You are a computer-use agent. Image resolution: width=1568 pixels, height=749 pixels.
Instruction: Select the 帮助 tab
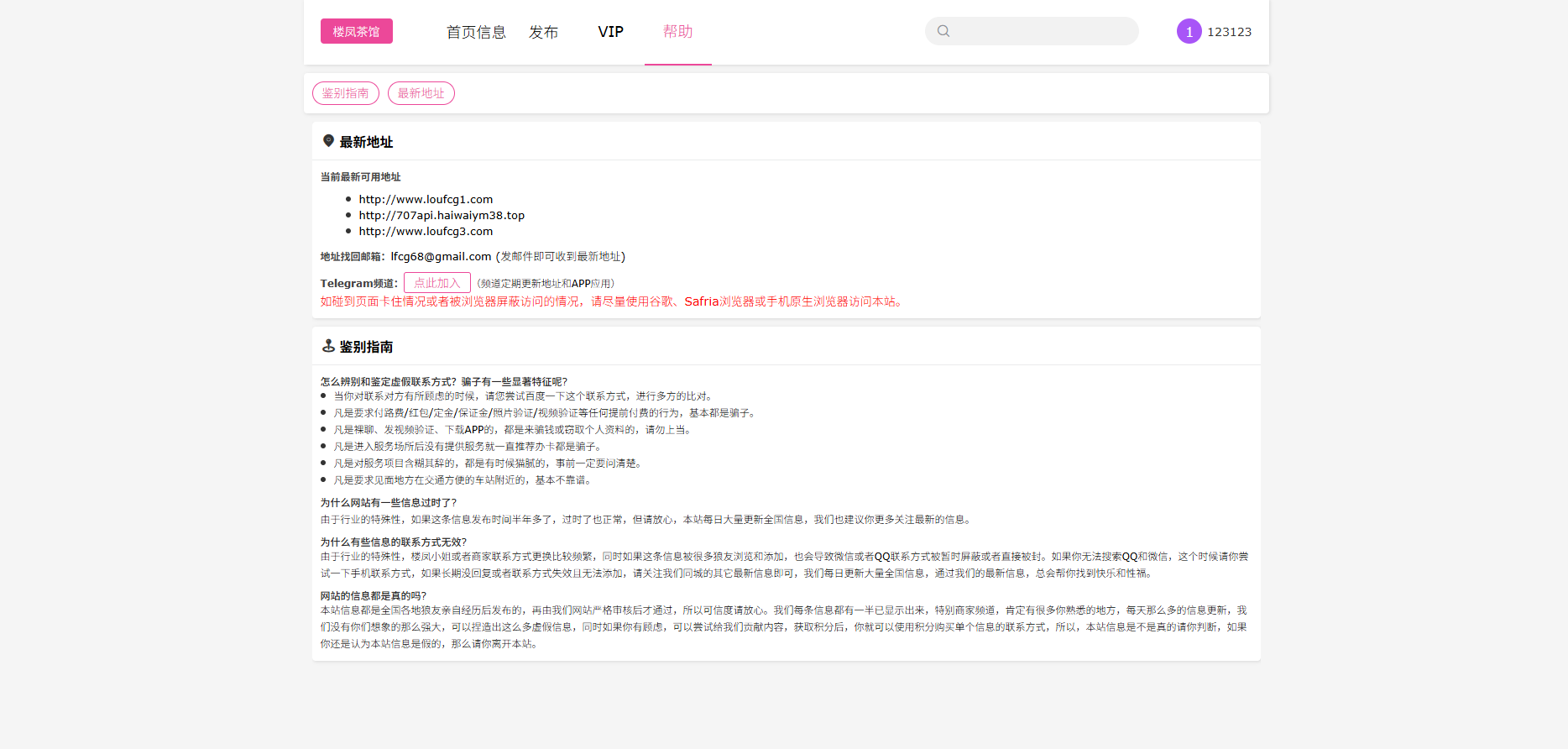tap(677, 32)
